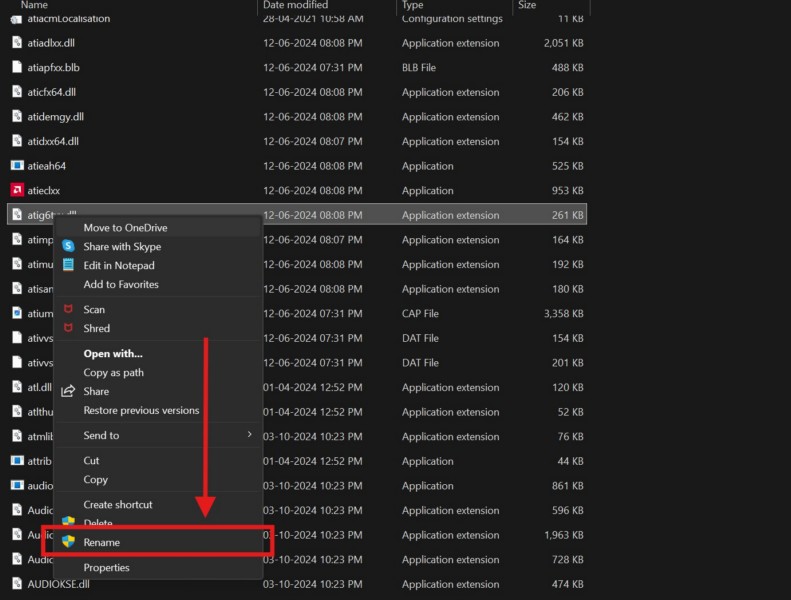
Task: Click the red McAfee Scan shield icon
Action: click(68, 309)
